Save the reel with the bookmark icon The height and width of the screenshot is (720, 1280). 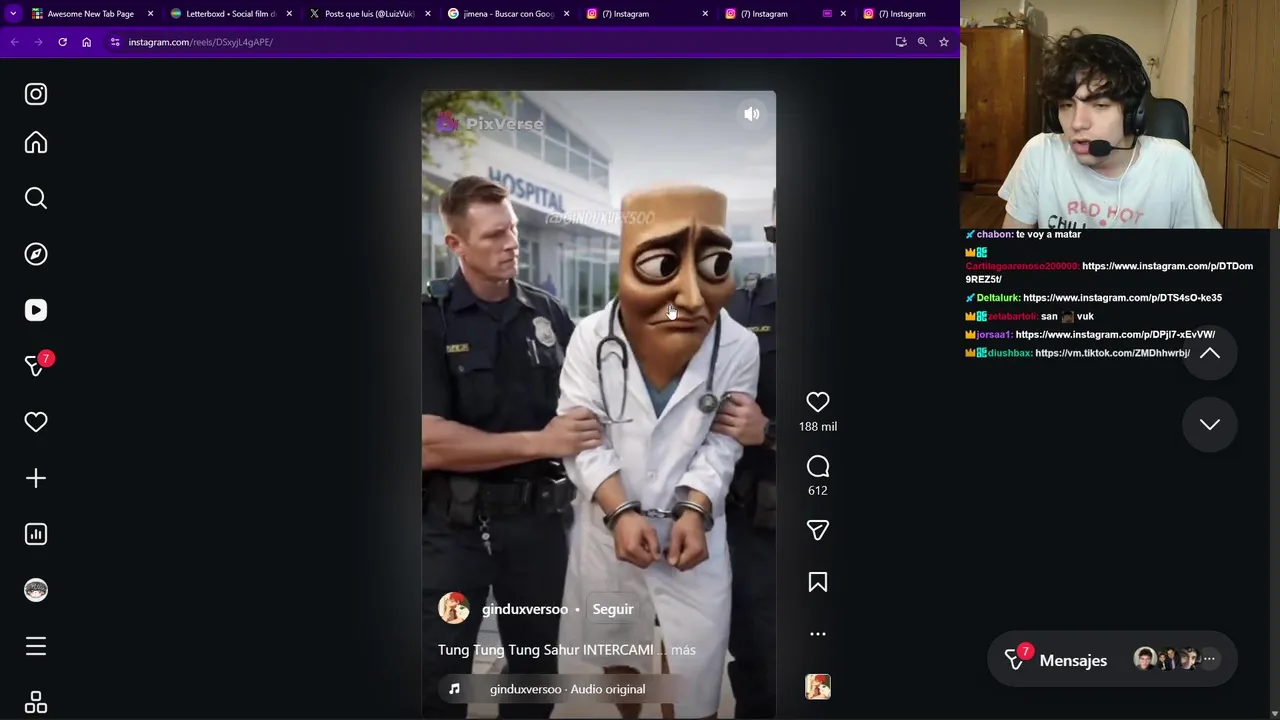pyautogui.click(x=818, y=582)
